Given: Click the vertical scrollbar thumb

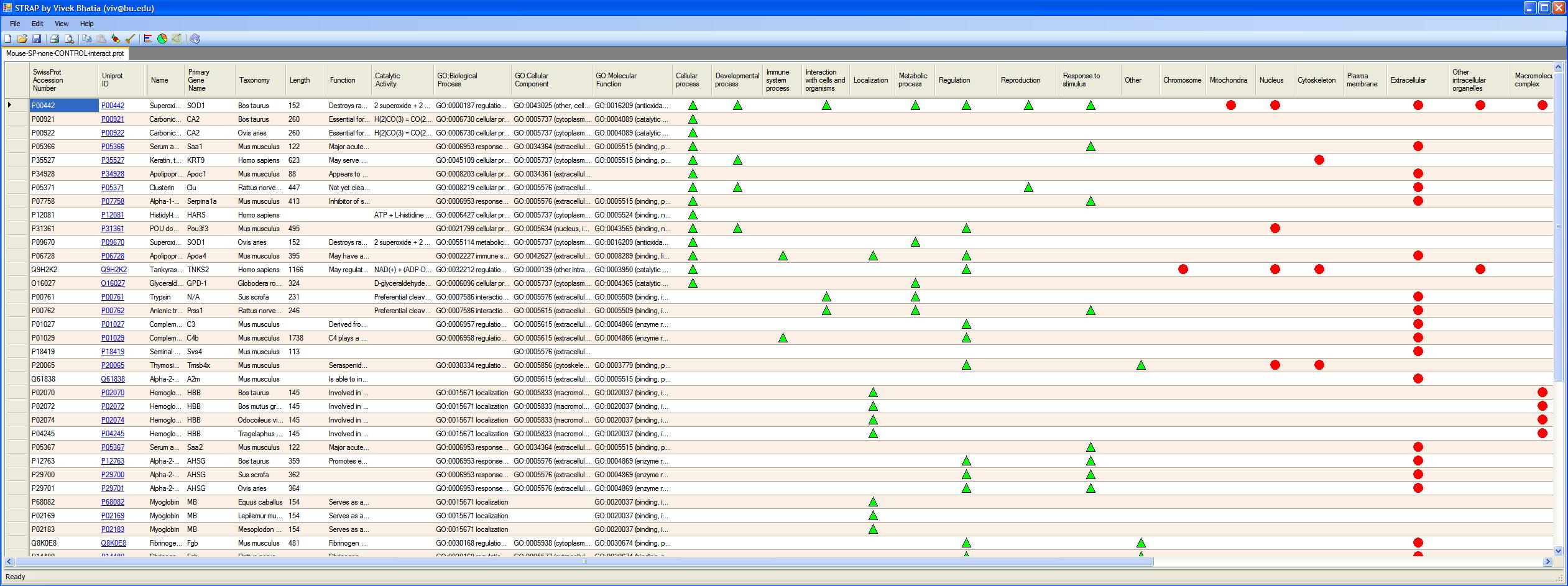Looking at the screenshot, I should 1559,227.
